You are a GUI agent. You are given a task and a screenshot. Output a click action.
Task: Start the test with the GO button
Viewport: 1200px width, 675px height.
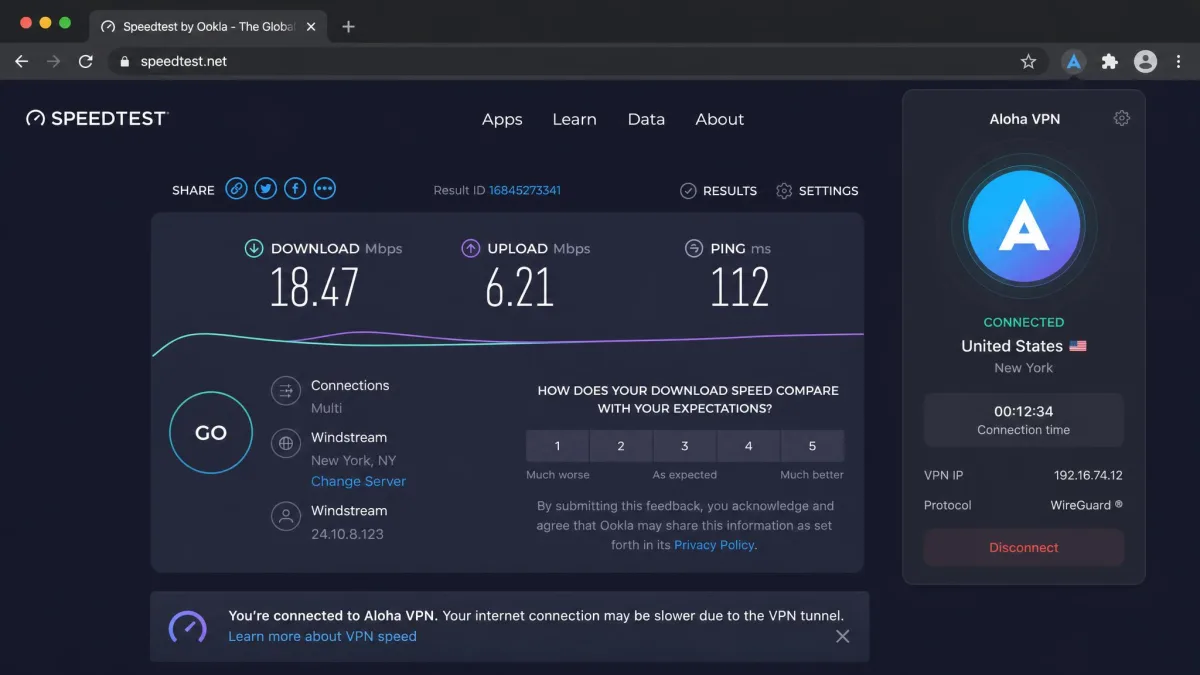(211, 433)
